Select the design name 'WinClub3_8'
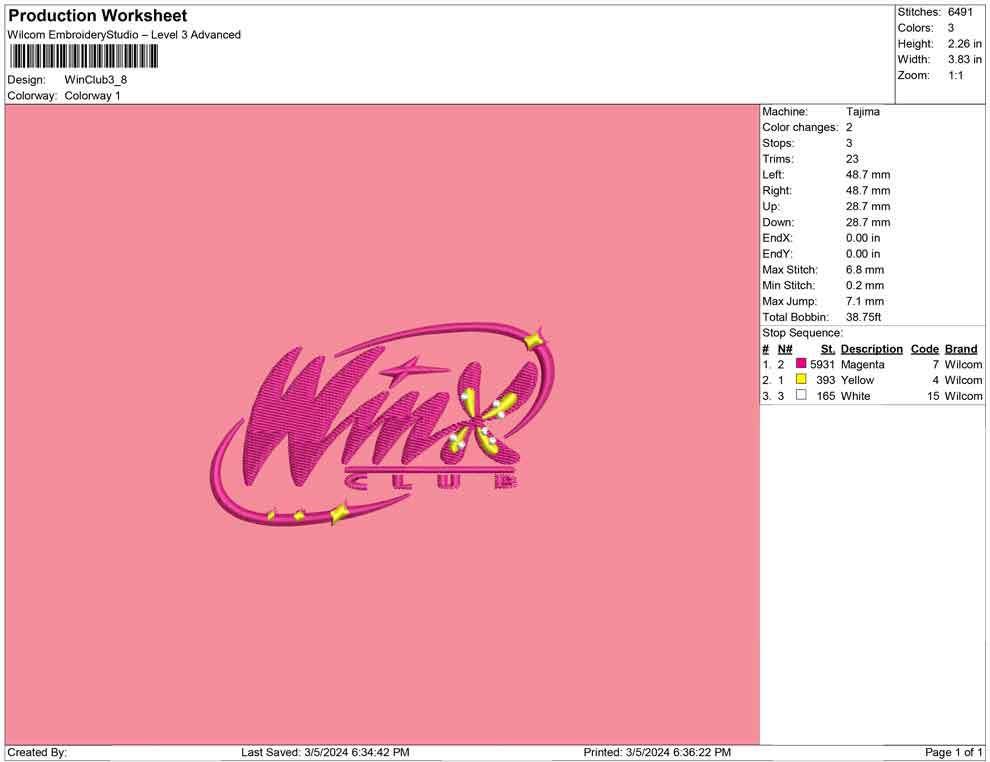The image size is (990, 762). [95, 80]
